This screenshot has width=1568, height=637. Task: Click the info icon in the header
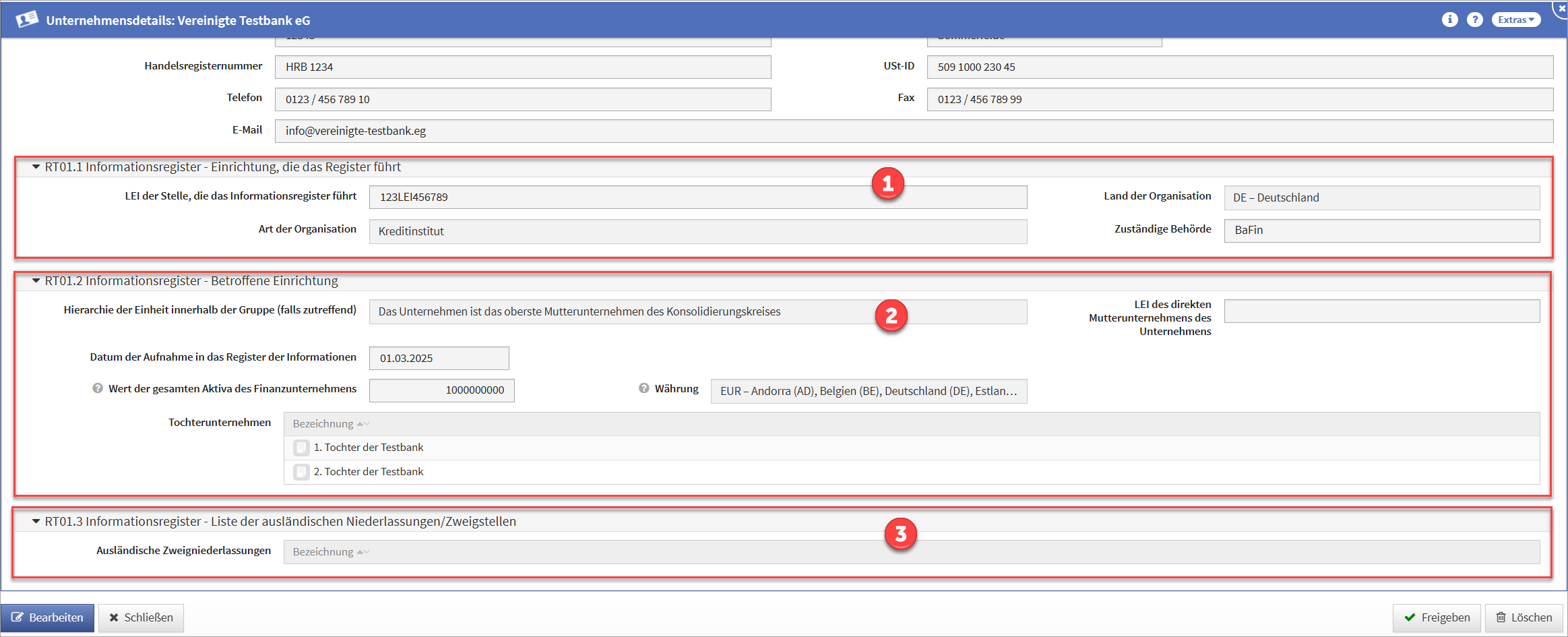click(1449, 20)
